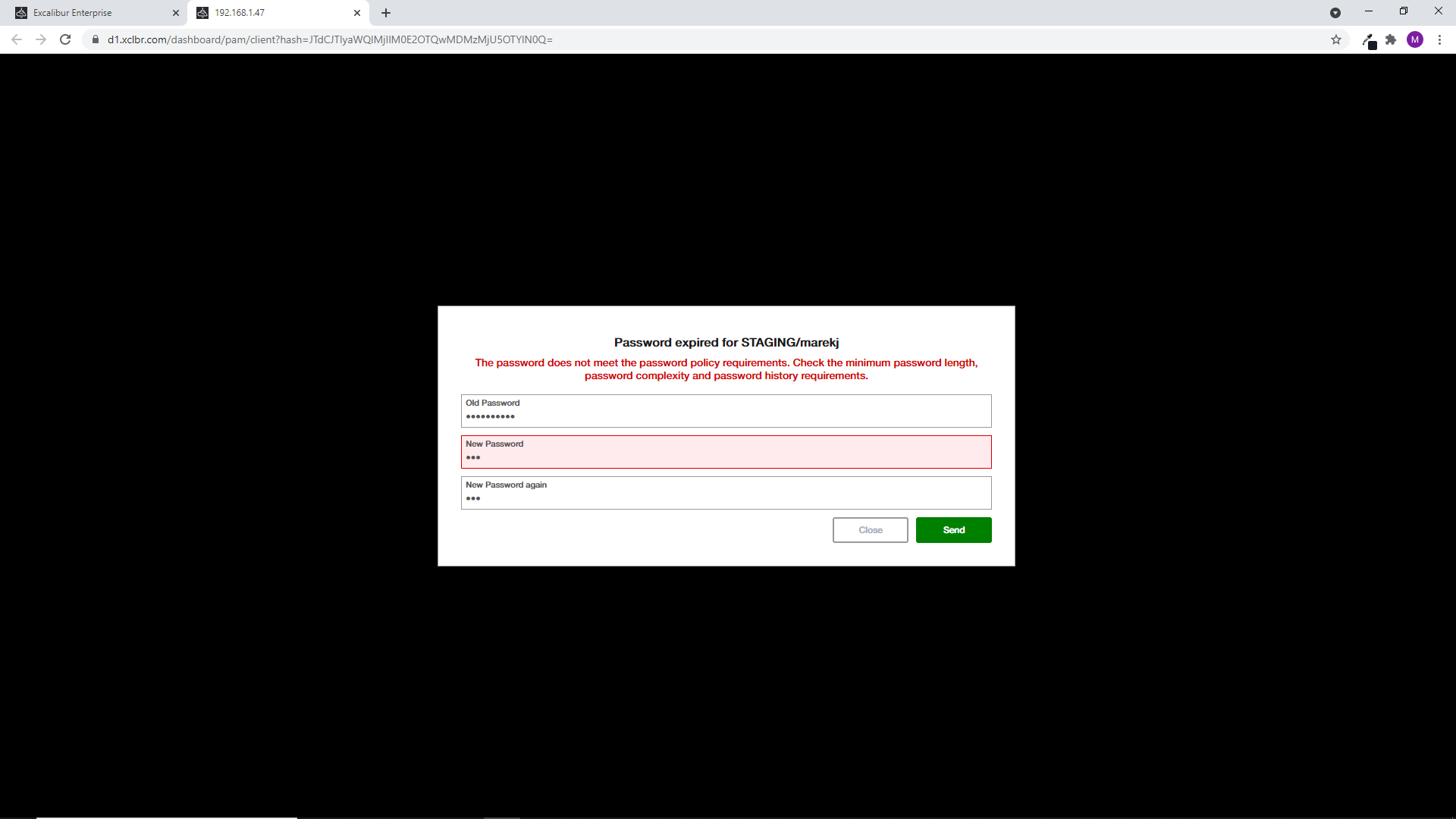This screenshot has height=819, width=1456.
Task: Open the Chrome three-dot menu
Action: tap(1439, 39)
